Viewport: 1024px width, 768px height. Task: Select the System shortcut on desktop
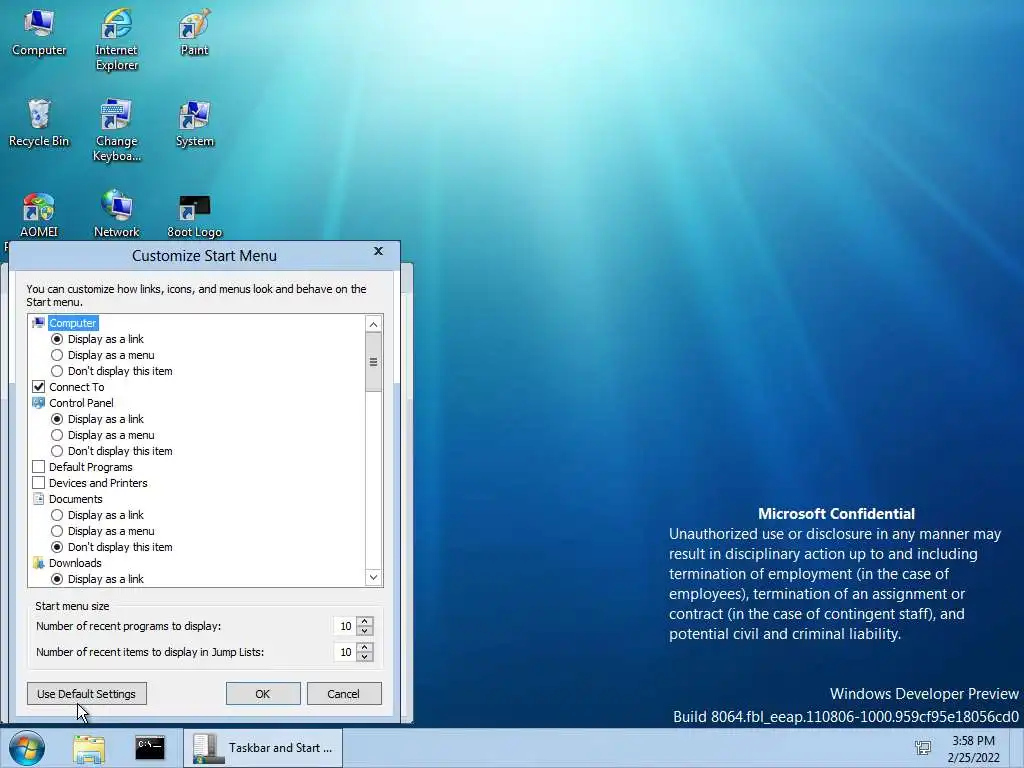[194, 123]
